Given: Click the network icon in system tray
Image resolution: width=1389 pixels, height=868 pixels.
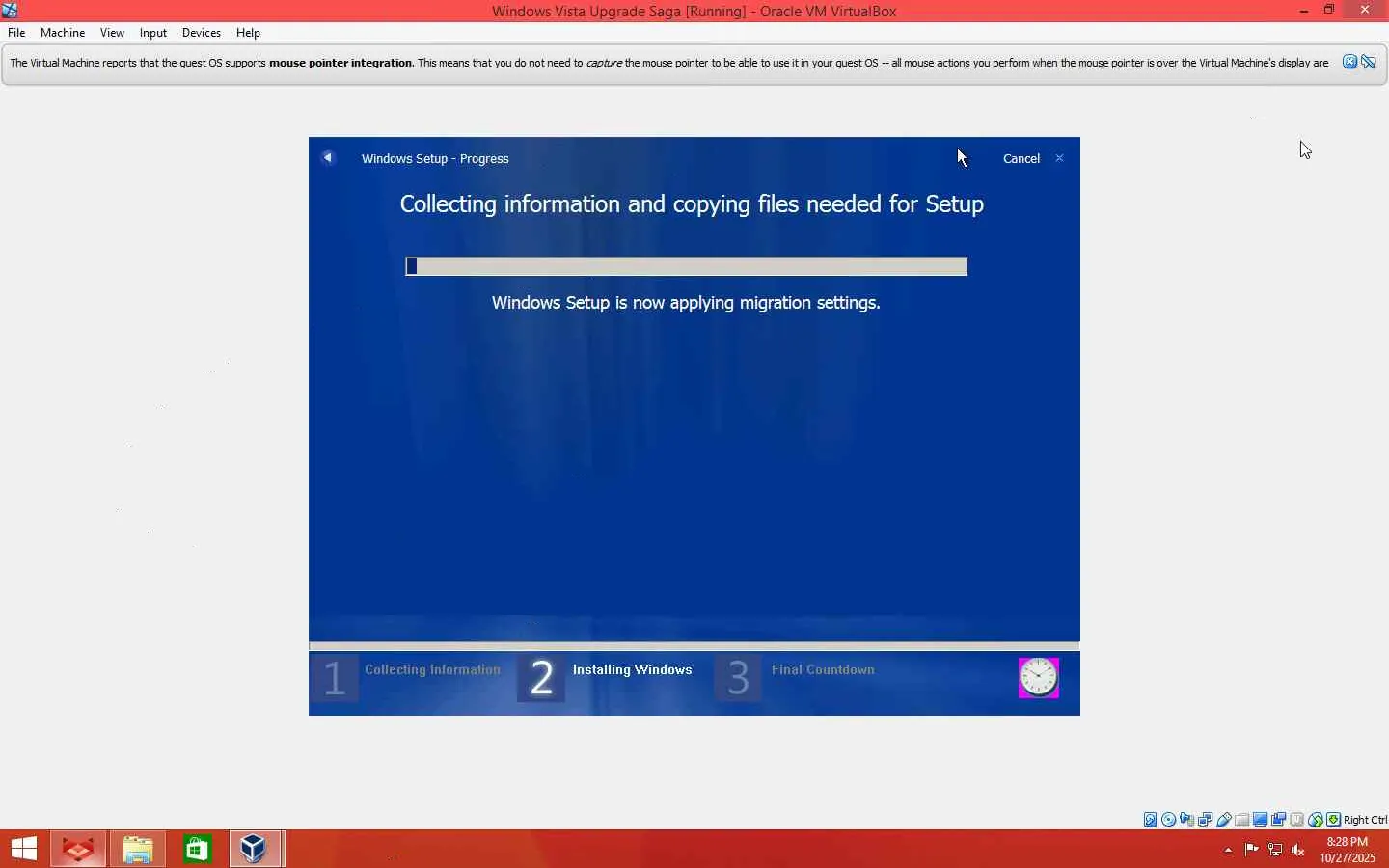Looking at the screenshot, I should click(1275, 850).
